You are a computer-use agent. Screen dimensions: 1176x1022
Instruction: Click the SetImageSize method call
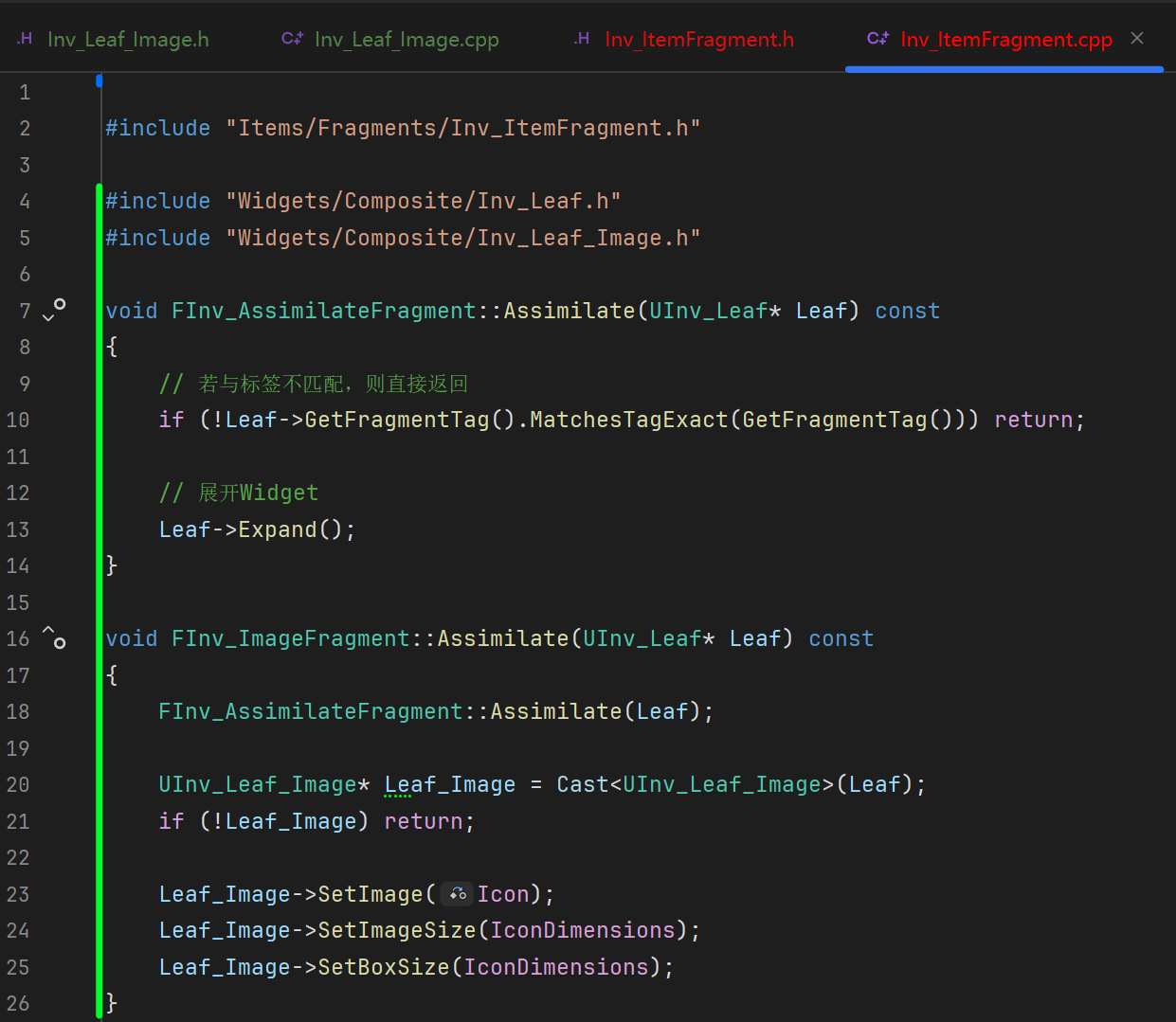pyautogui.click(x=397, y=930)
